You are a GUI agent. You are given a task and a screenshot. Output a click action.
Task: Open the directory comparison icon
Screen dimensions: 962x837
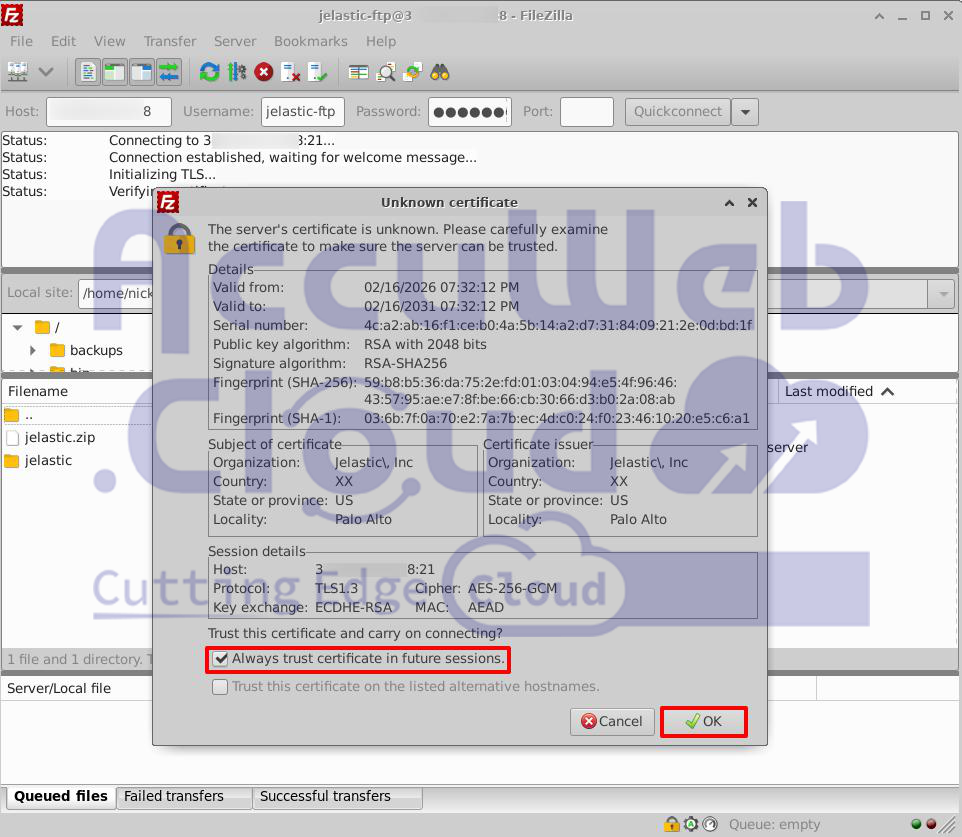point(386,72)
